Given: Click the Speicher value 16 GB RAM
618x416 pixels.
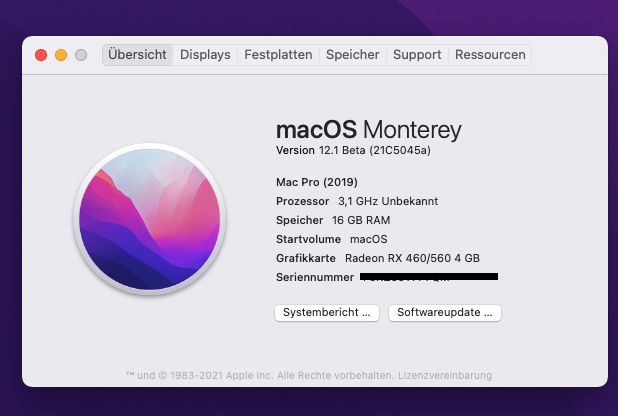Looking at the screenshot, I should pyautogui.click(x=361, y=220).
